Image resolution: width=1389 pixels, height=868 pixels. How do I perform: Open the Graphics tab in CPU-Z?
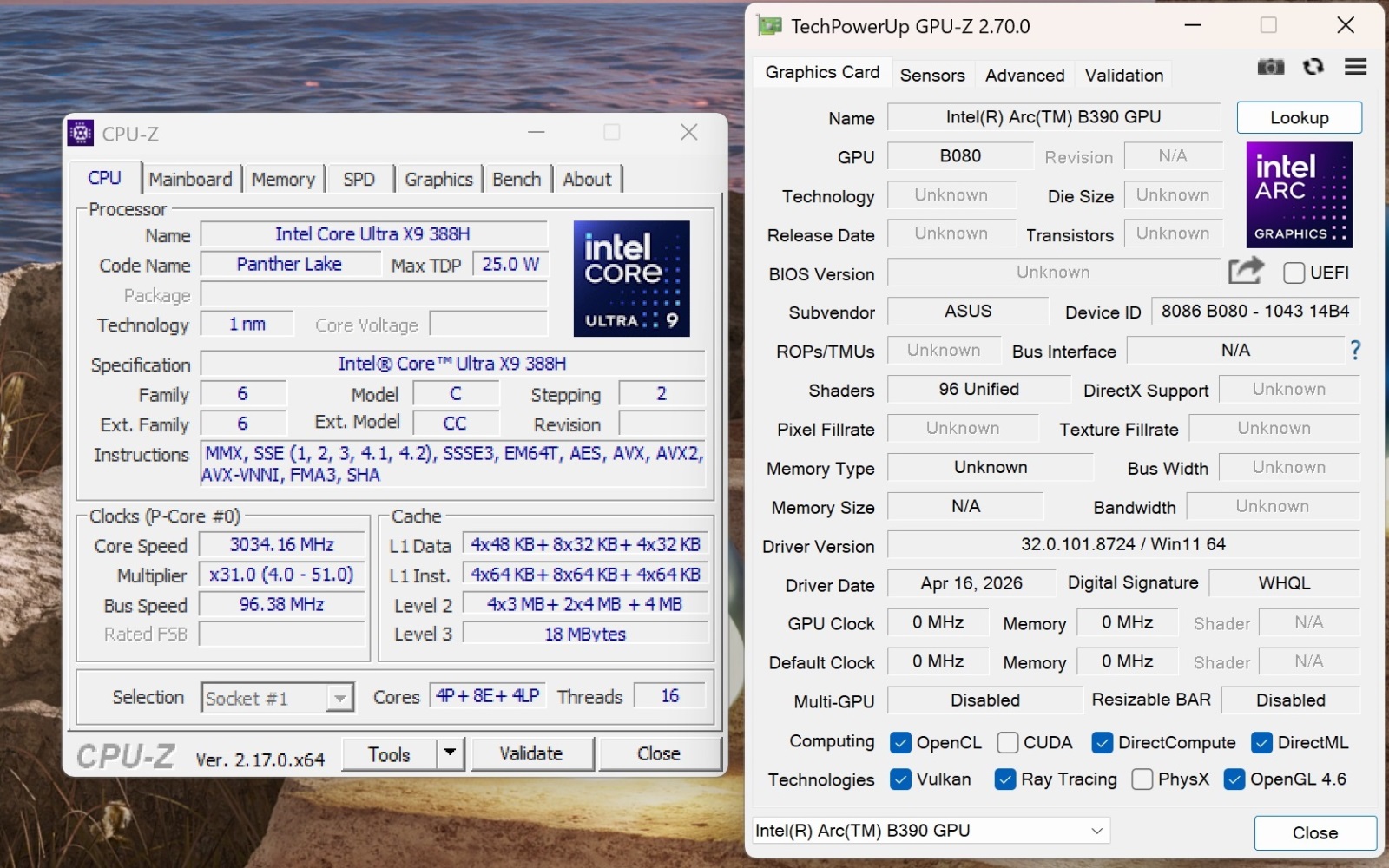click(438, 179)
